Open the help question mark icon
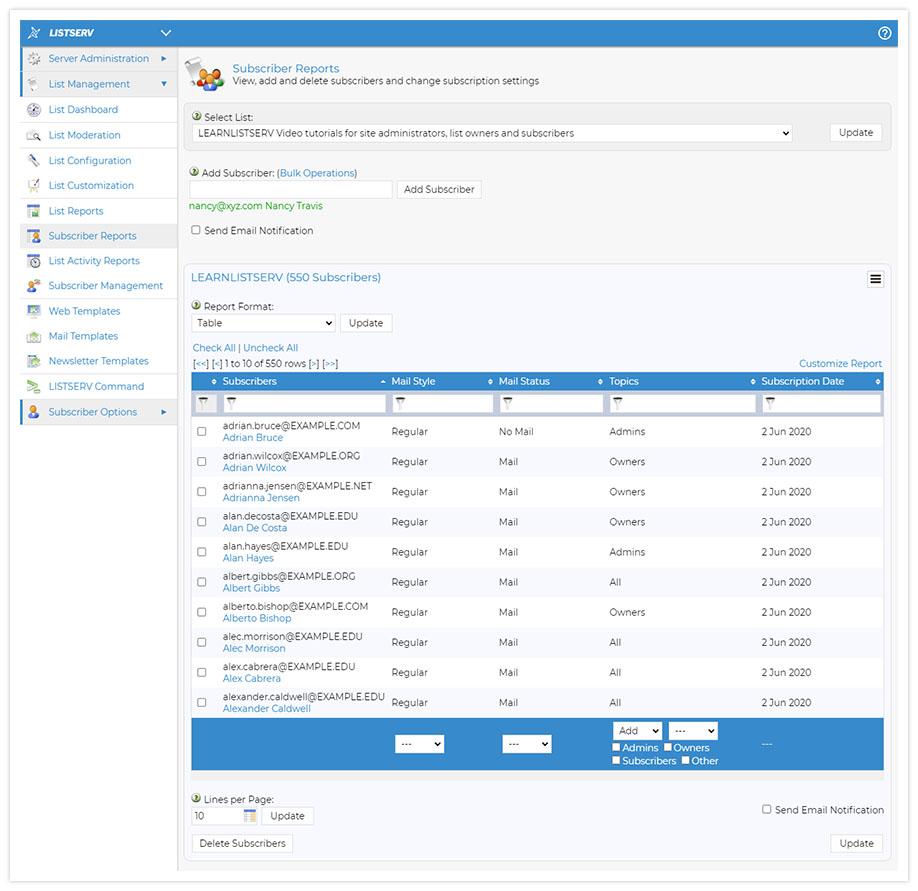Image resolution: width=918 pixels, height=891 pixels. pos(884,33)
